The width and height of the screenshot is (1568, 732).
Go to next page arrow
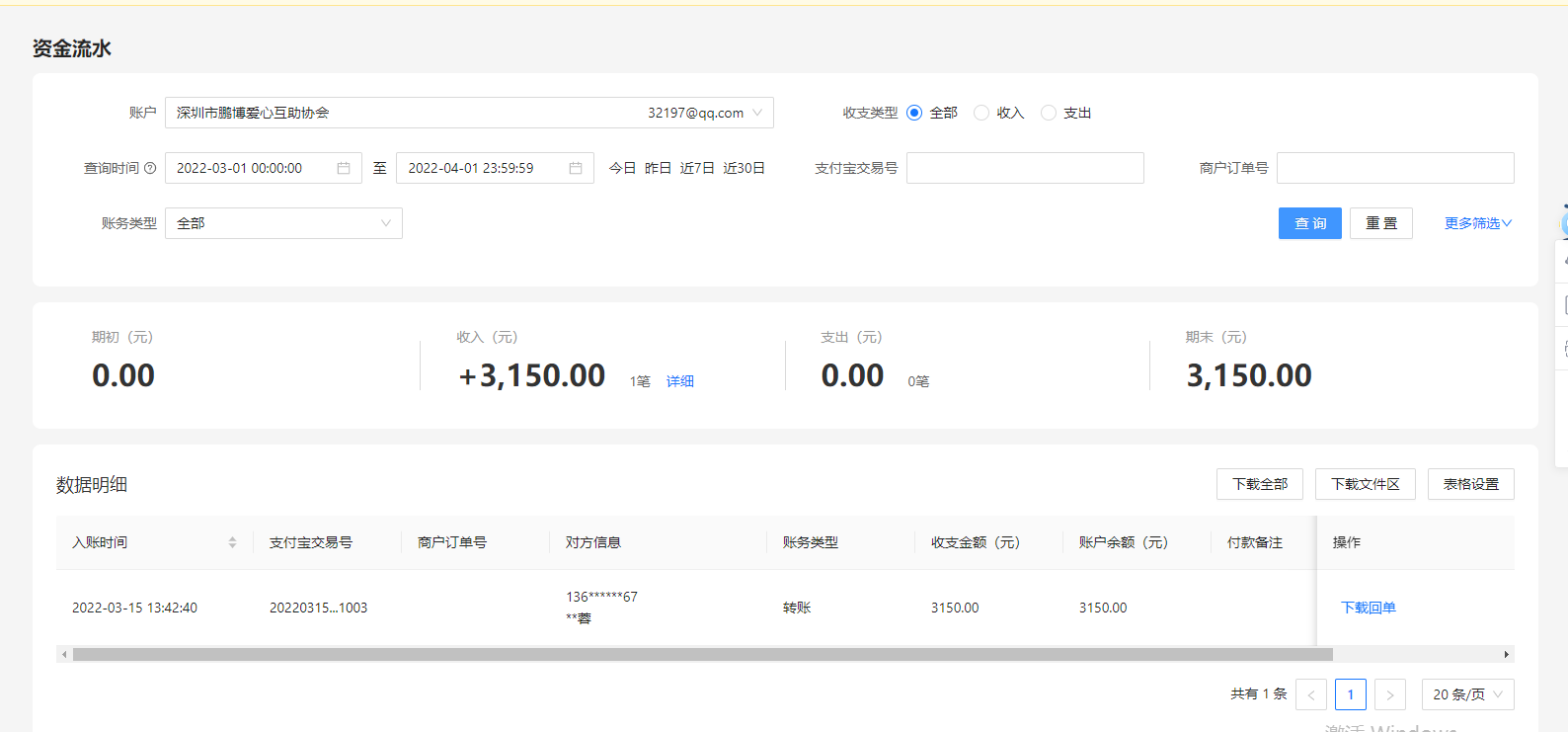click(x=1390, y=694)
